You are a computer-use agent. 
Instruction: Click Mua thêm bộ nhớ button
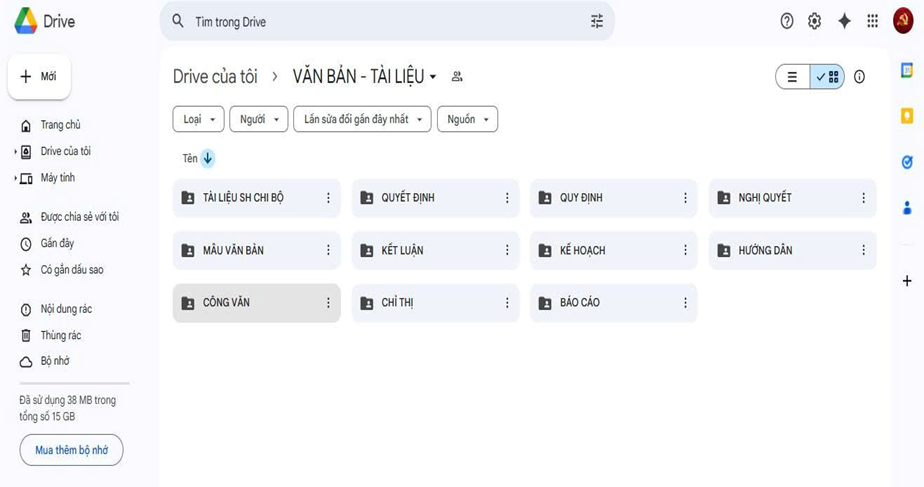coord(71,450)
